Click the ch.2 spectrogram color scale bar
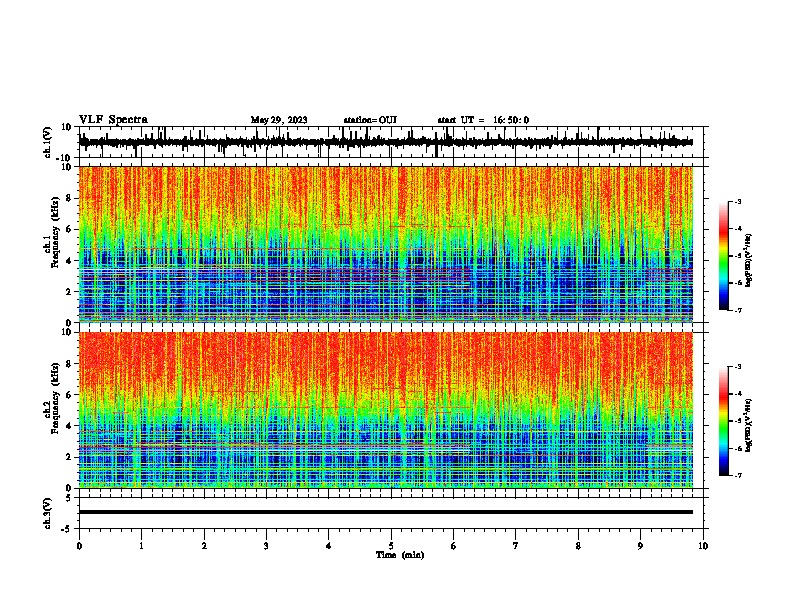Viewport: 792px width, 612px height. (x=723, y=421)
